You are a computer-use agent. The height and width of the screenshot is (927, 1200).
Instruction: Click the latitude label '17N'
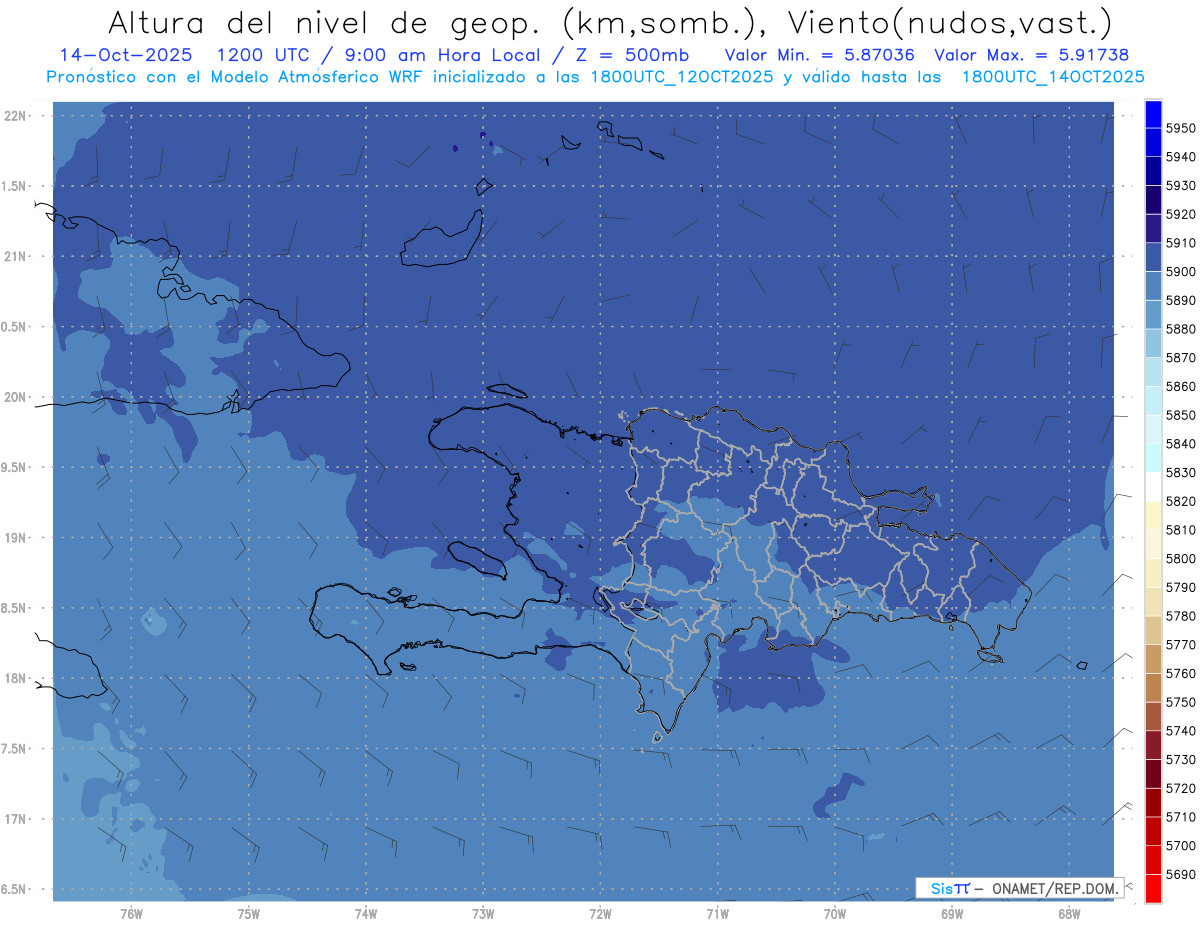(15, 819)
